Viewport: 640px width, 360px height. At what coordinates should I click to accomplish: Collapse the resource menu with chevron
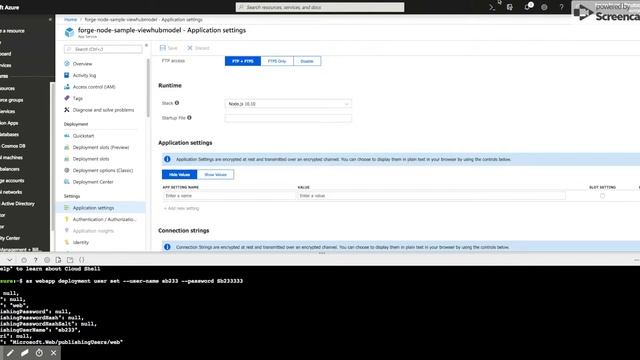[x=146, y=45]
